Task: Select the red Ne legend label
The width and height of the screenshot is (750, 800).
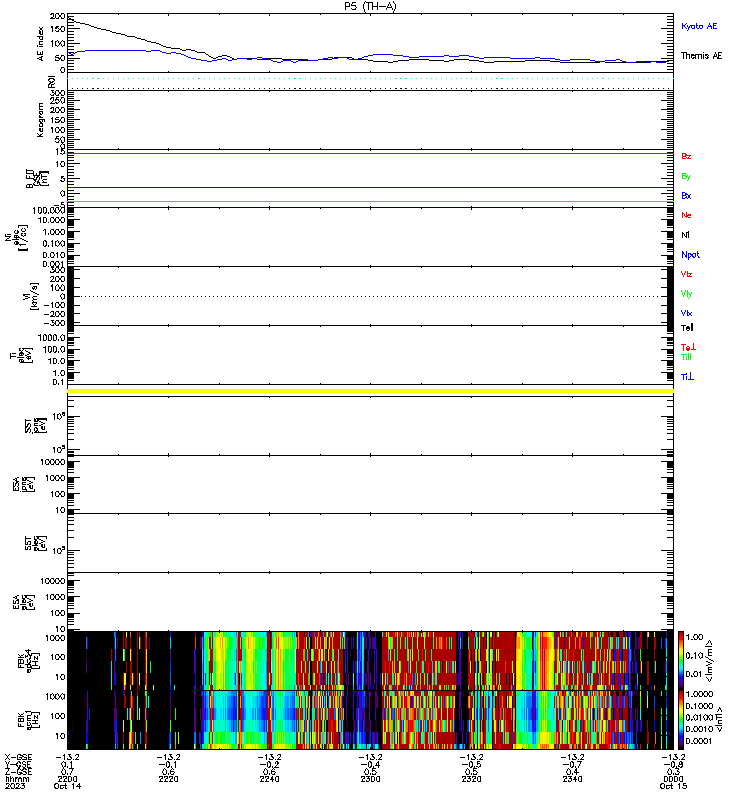Action: click(x=686, y=215)
